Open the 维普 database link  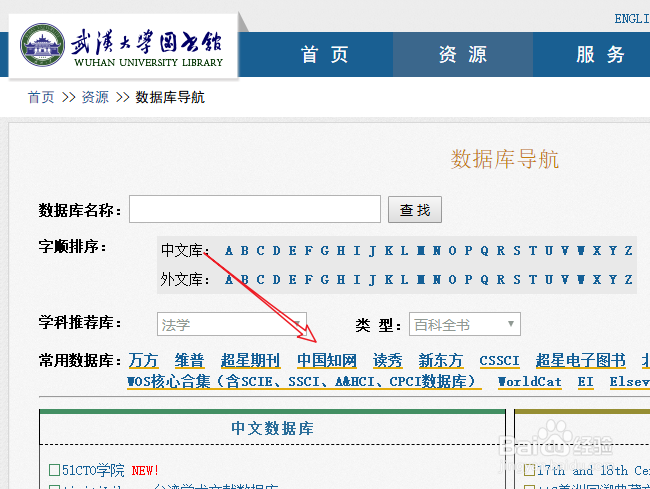pos(189,361)
